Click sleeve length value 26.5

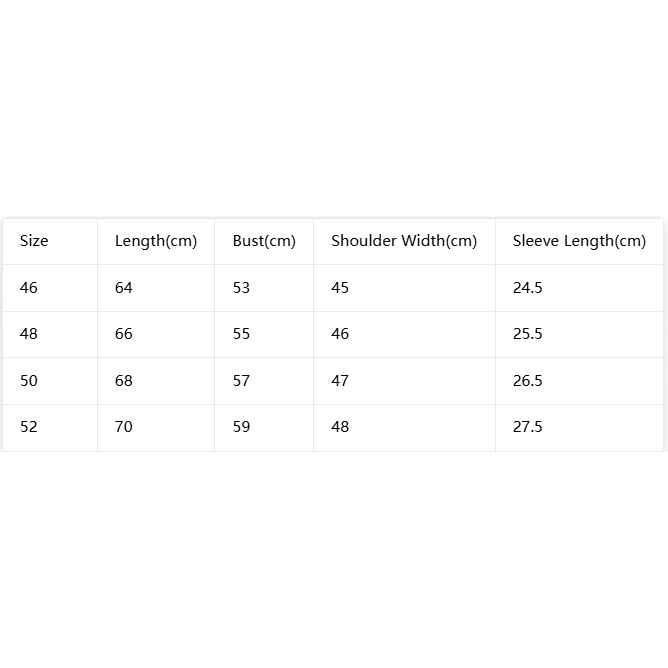(527, 380)
